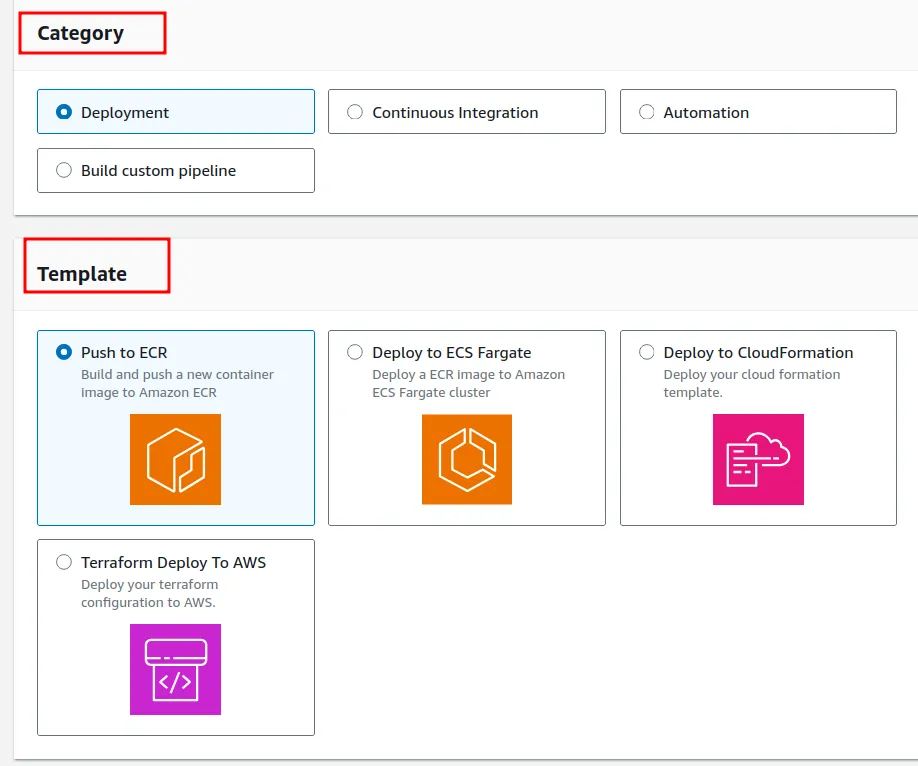
Task: Click the 'Deploy to ECS Fargate' title text
Action: point(451,353)
